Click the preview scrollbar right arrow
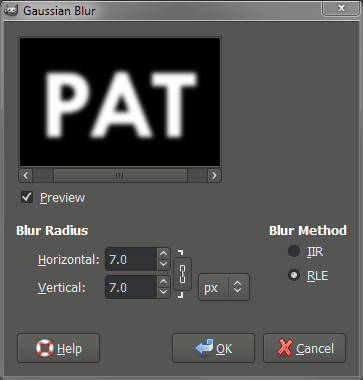This screenshot has width=363, height=380. pyautogui.click(x=214, y=175)
